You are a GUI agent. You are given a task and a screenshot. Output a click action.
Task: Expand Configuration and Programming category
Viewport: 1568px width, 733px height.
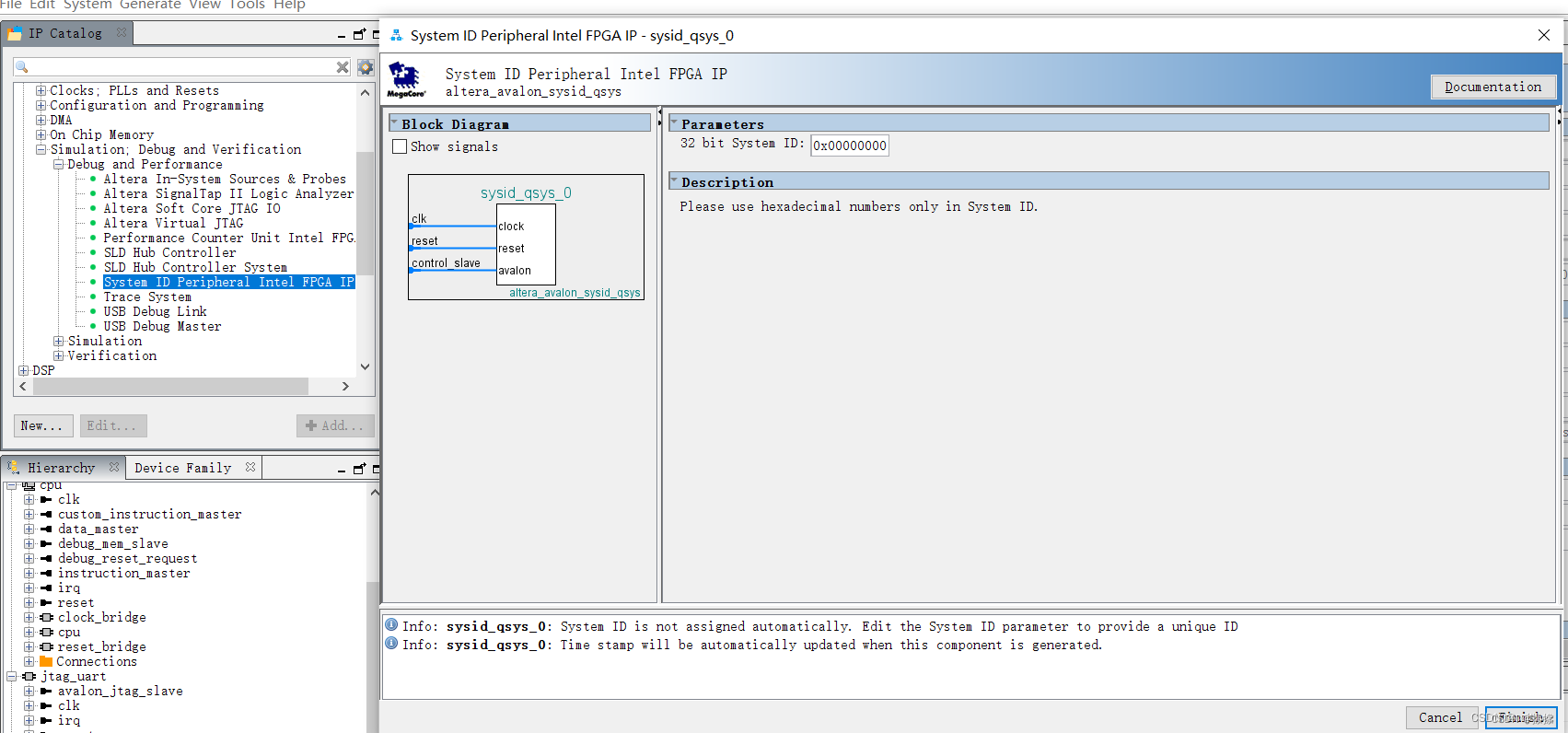coord(41,105)
